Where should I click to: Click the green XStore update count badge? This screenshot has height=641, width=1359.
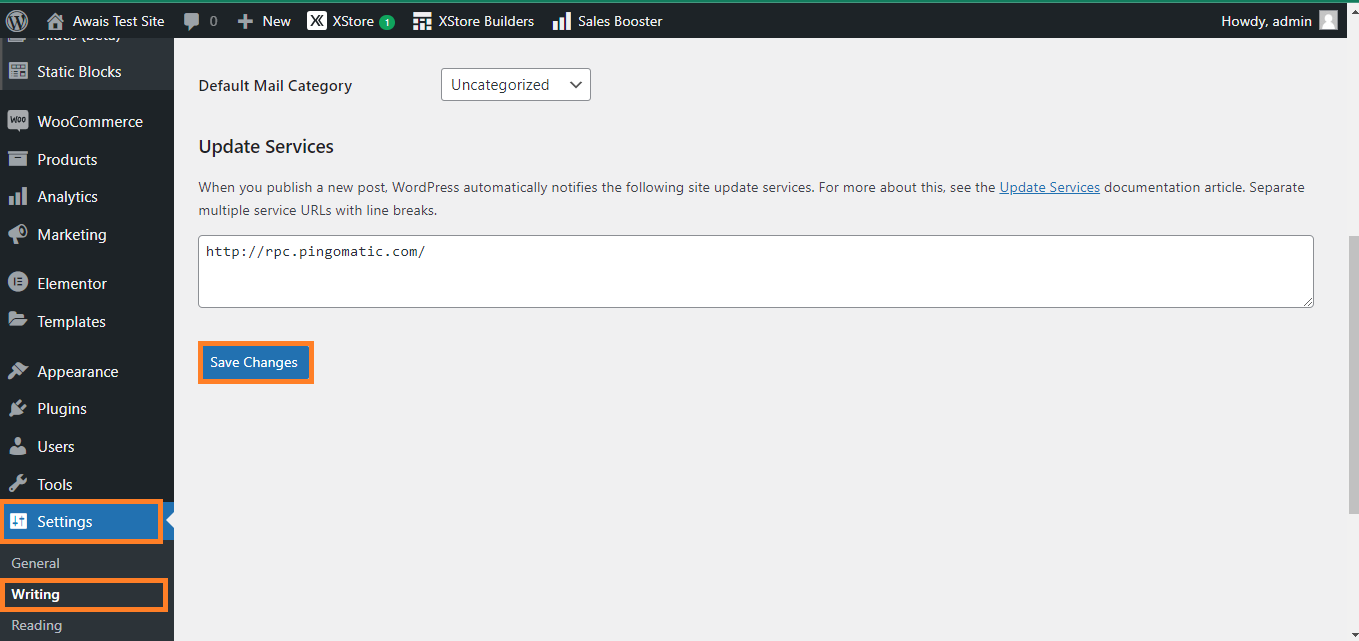point(387,22)
